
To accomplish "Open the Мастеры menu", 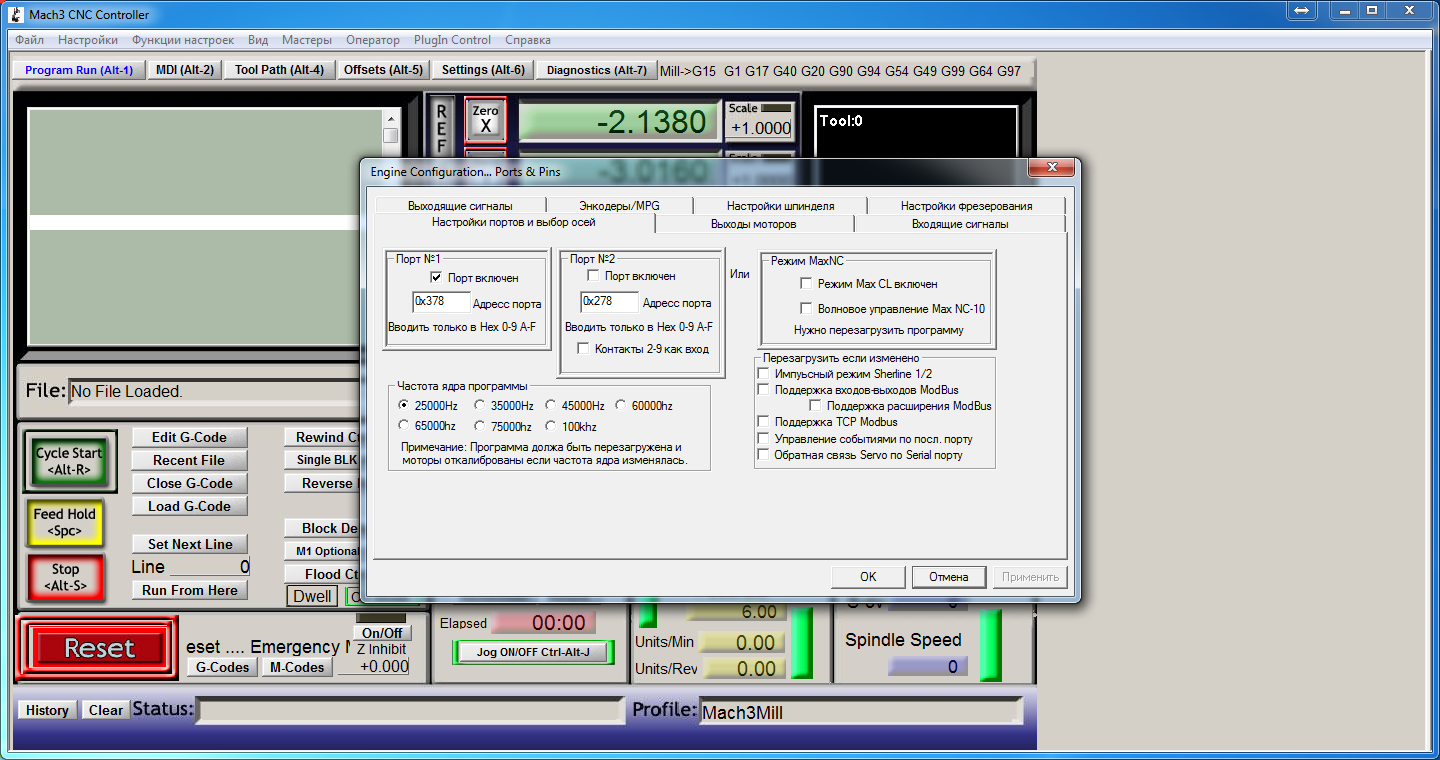I will click(x=307, y=40).
